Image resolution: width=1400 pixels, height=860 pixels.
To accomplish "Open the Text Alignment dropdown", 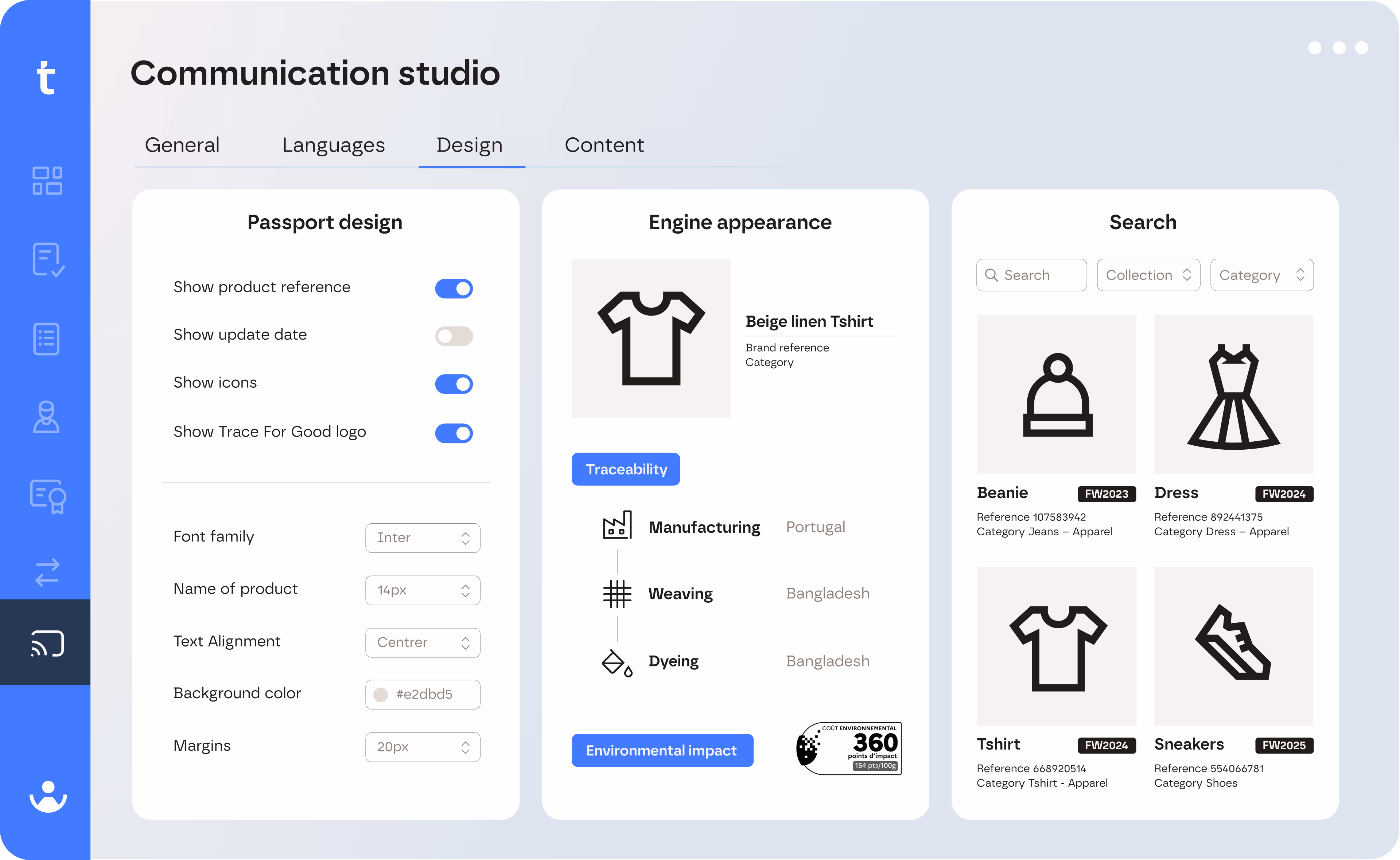I will click(422, 642).
